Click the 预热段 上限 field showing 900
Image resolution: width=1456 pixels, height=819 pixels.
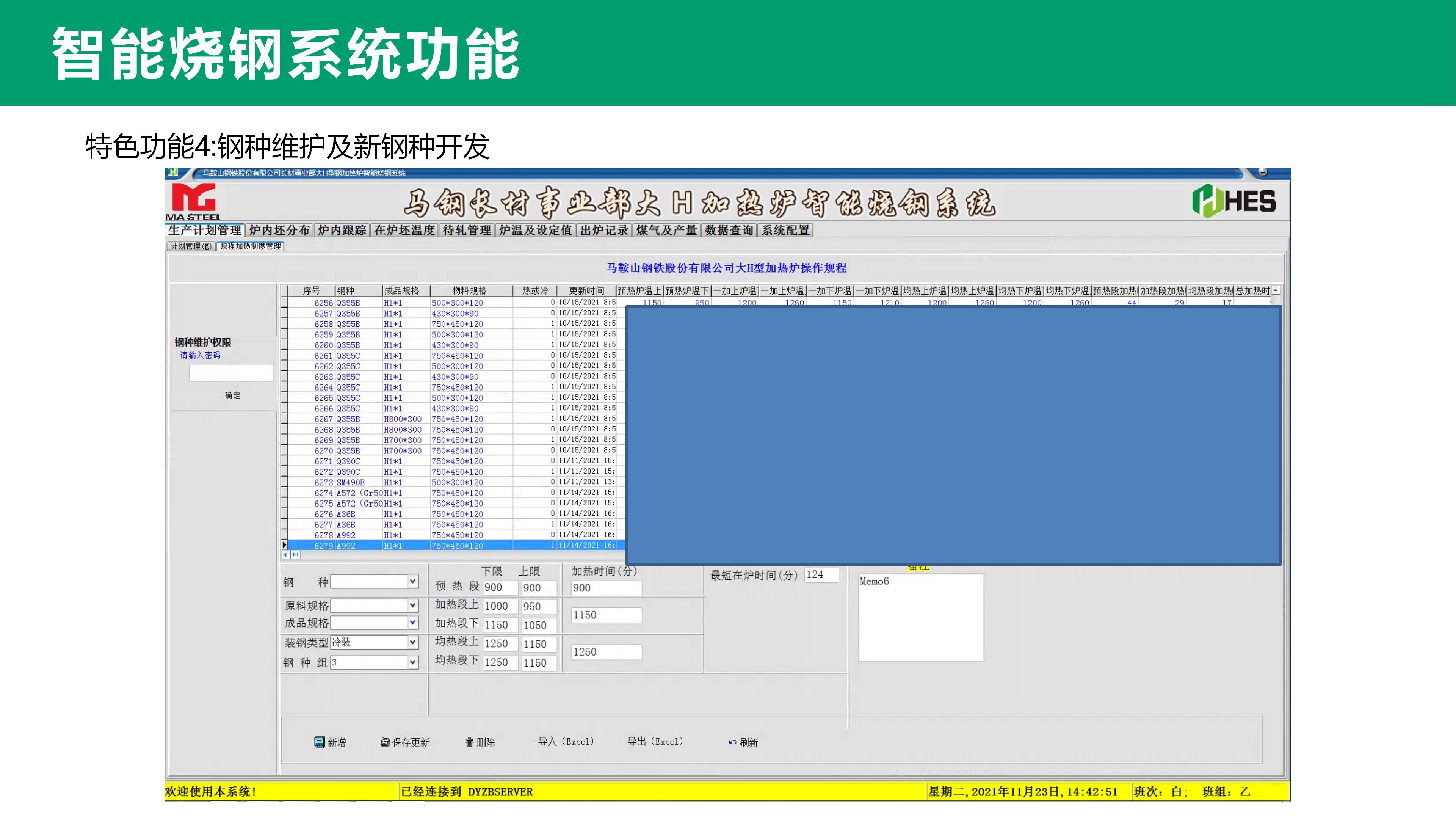pos(539,588)
